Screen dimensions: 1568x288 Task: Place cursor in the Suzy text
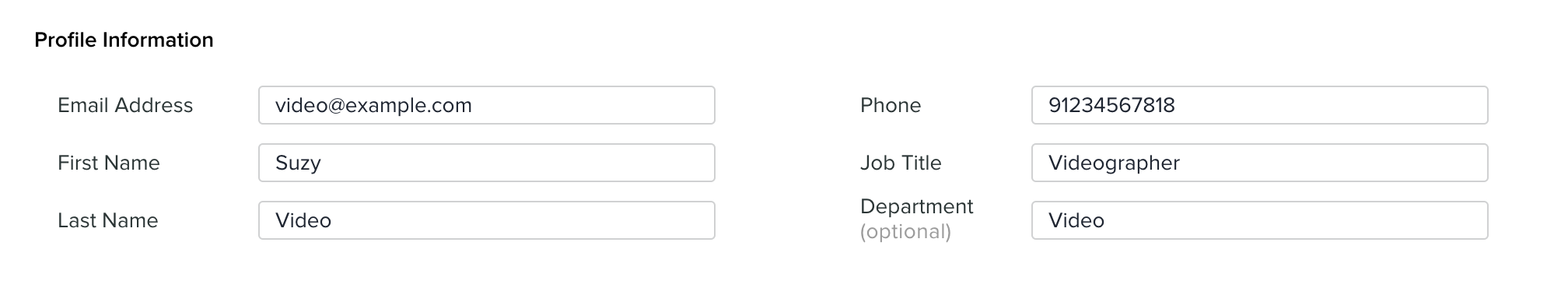click(x=298, y=163)
